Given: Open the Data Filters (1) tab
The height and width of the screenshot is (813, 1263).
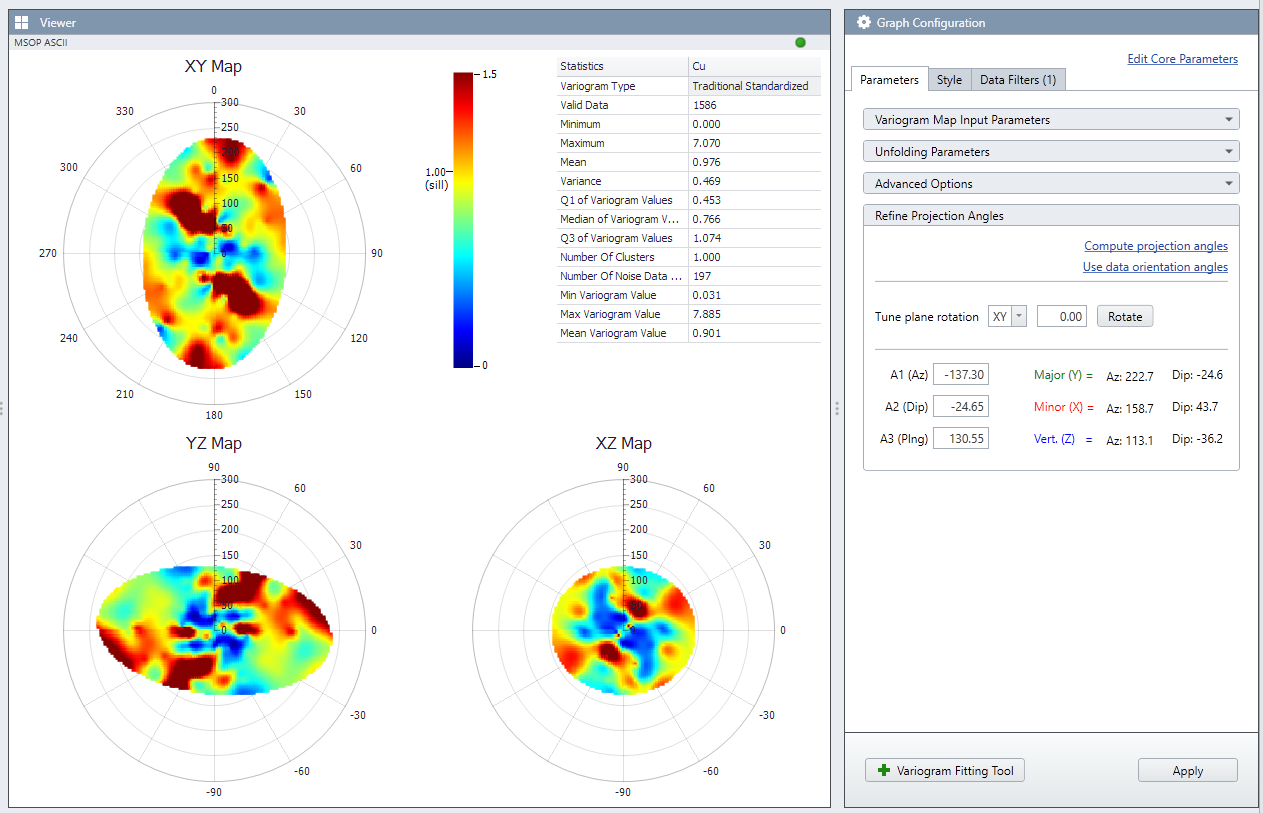Looking at the screenshot, I should tap(1018, 80).
